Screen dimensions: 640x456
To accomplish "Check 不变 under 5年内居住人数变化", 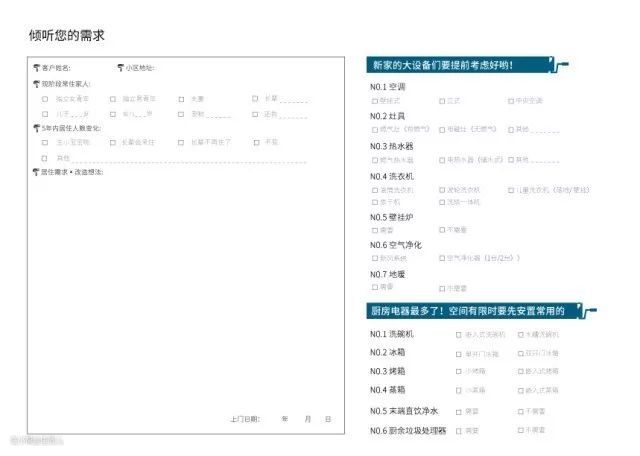I will [x=256, y=142].
